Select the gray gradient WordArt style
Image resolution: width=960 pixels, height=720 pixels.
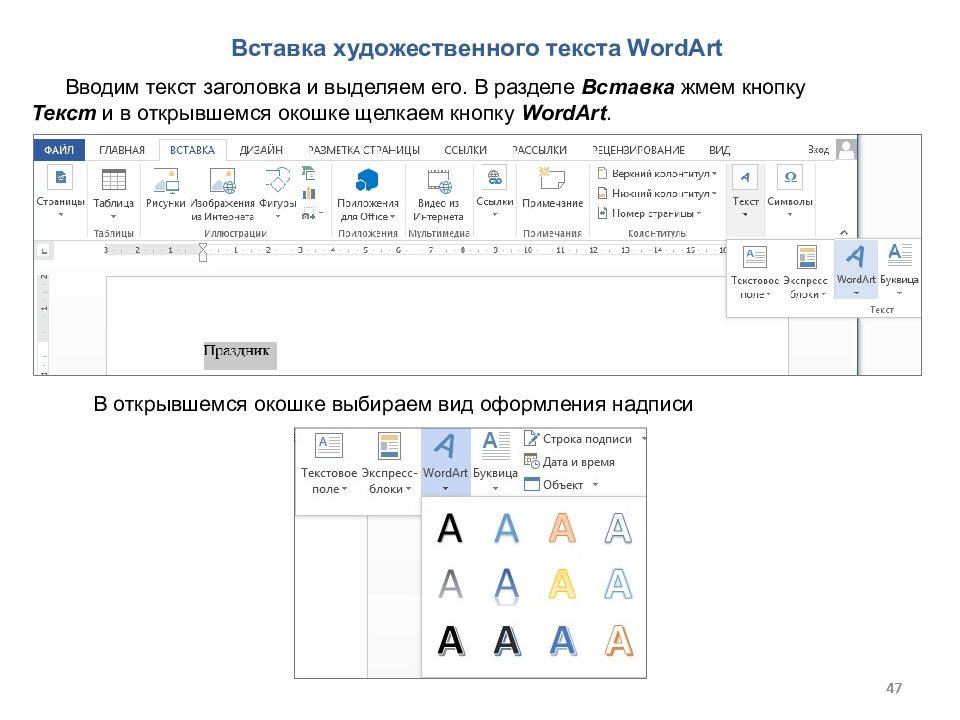click(451, 584)
